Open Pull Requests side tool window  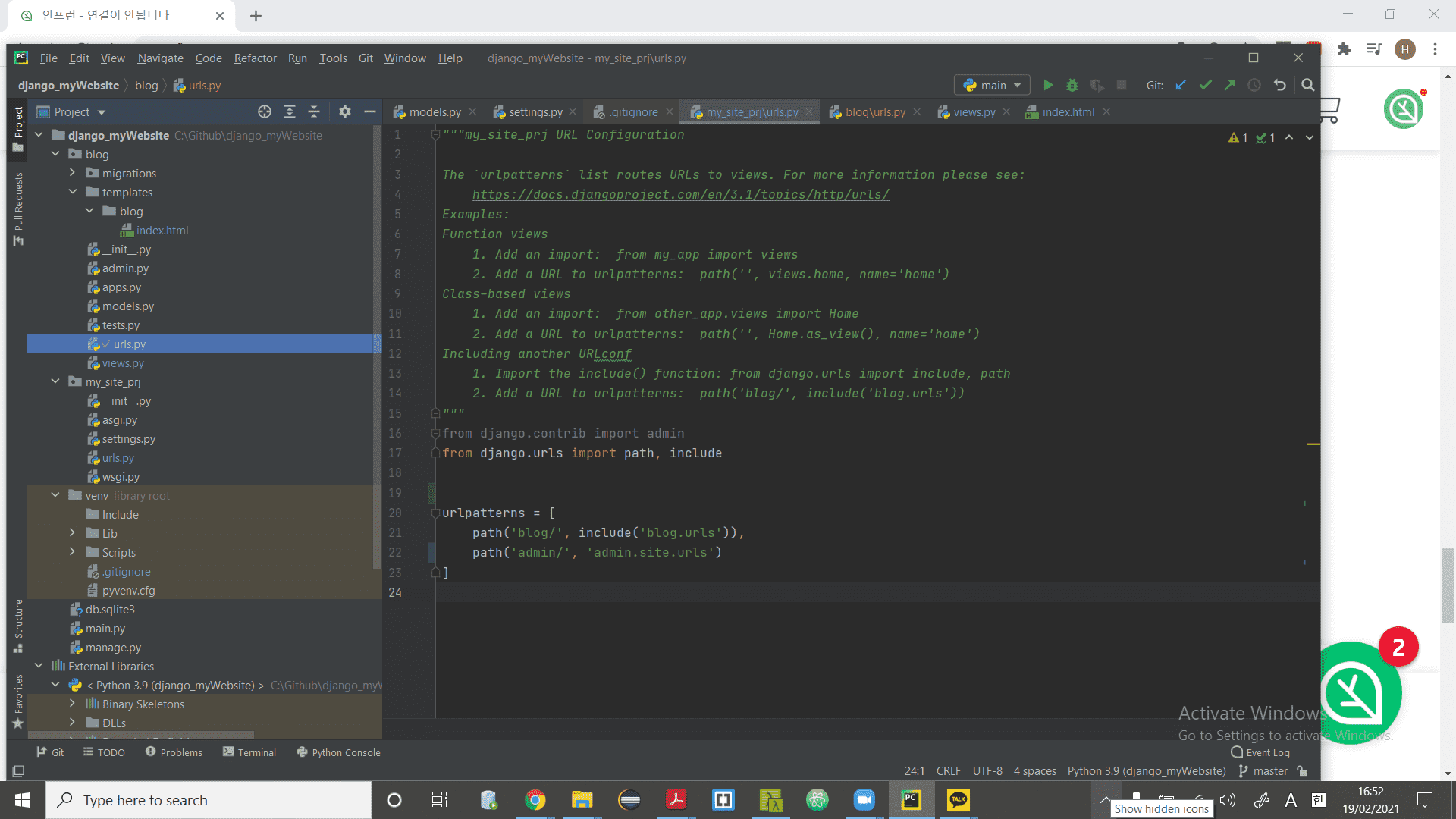18,209
